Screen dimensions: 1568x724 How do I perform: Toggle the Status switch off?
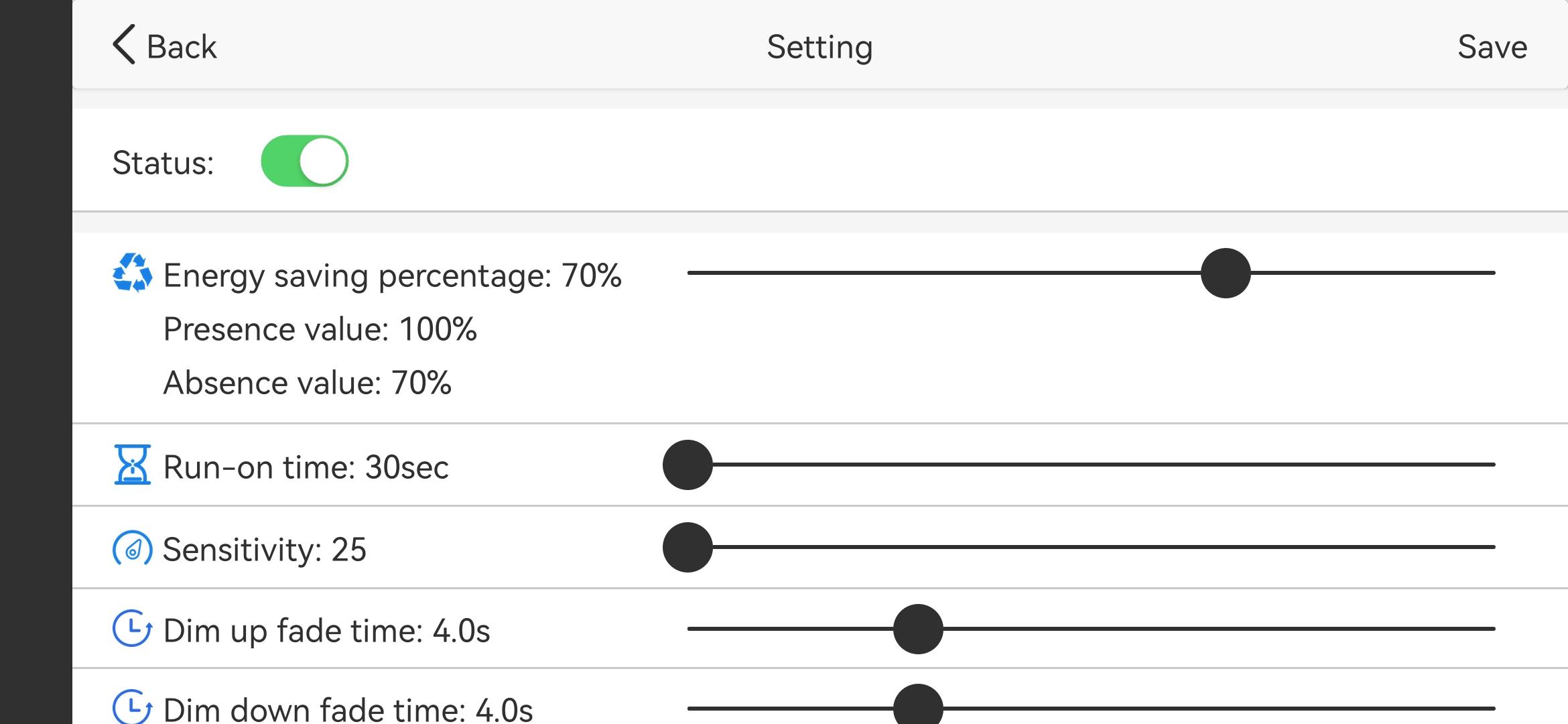(x=305, y=161)
